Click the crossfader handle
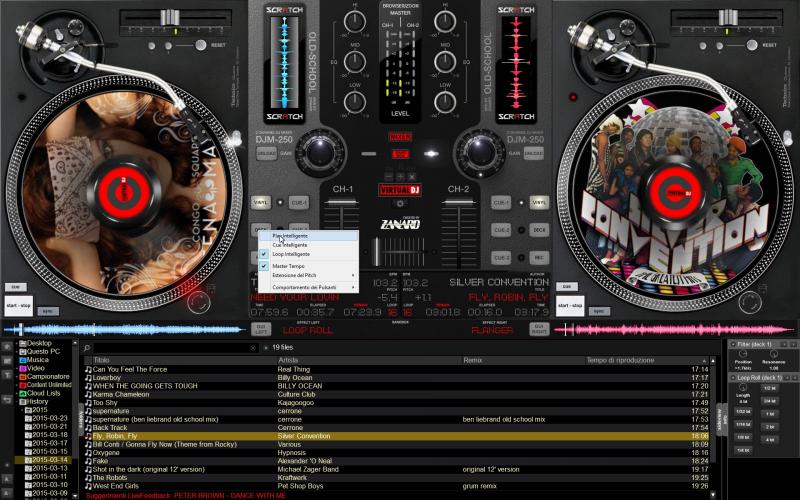Image resolution: width=800 pixels, height=500 pixels. (x=377, y=252)
